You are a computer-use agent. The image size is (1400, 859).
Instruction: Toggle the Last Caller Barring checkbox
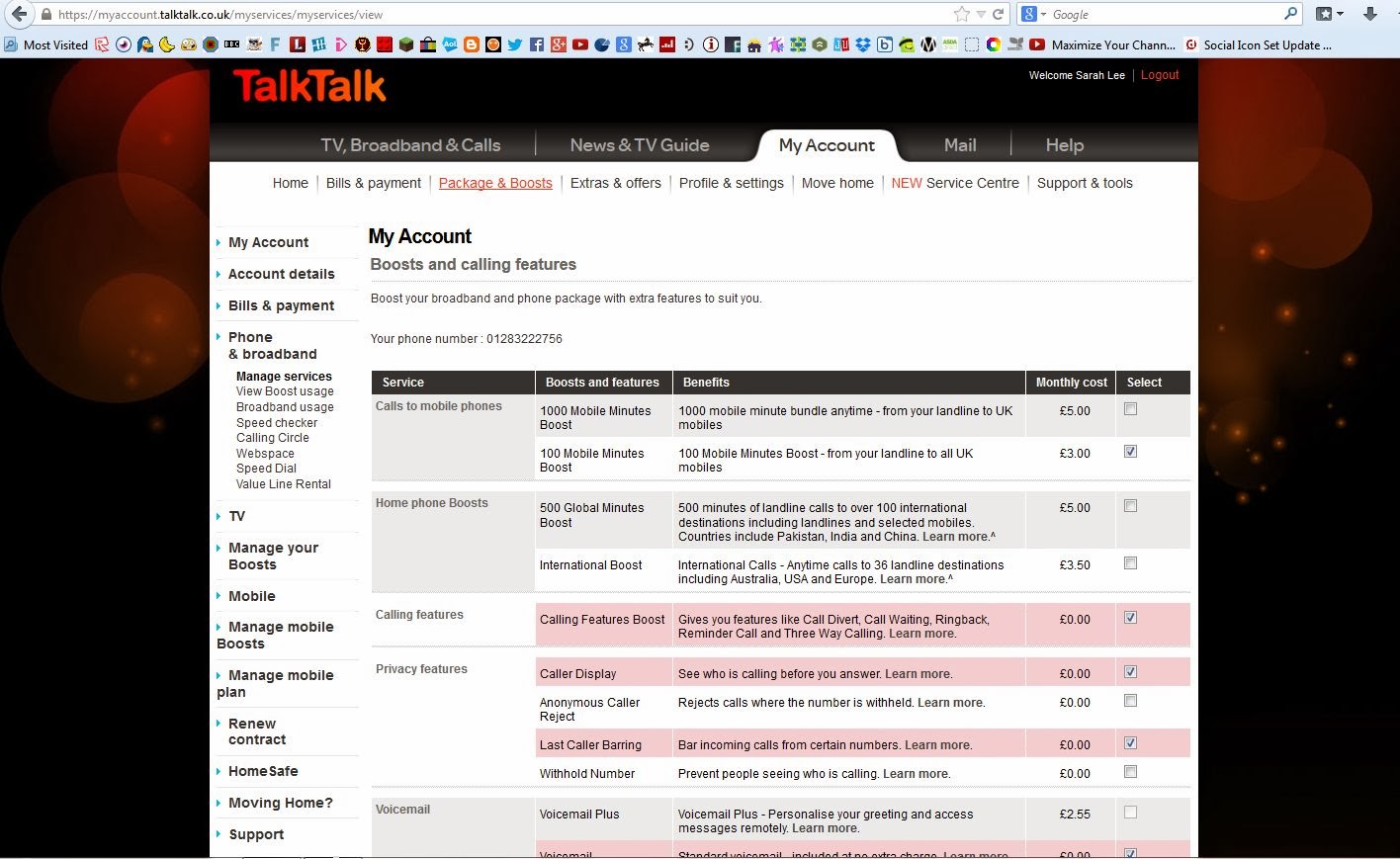coord(1130,743)
